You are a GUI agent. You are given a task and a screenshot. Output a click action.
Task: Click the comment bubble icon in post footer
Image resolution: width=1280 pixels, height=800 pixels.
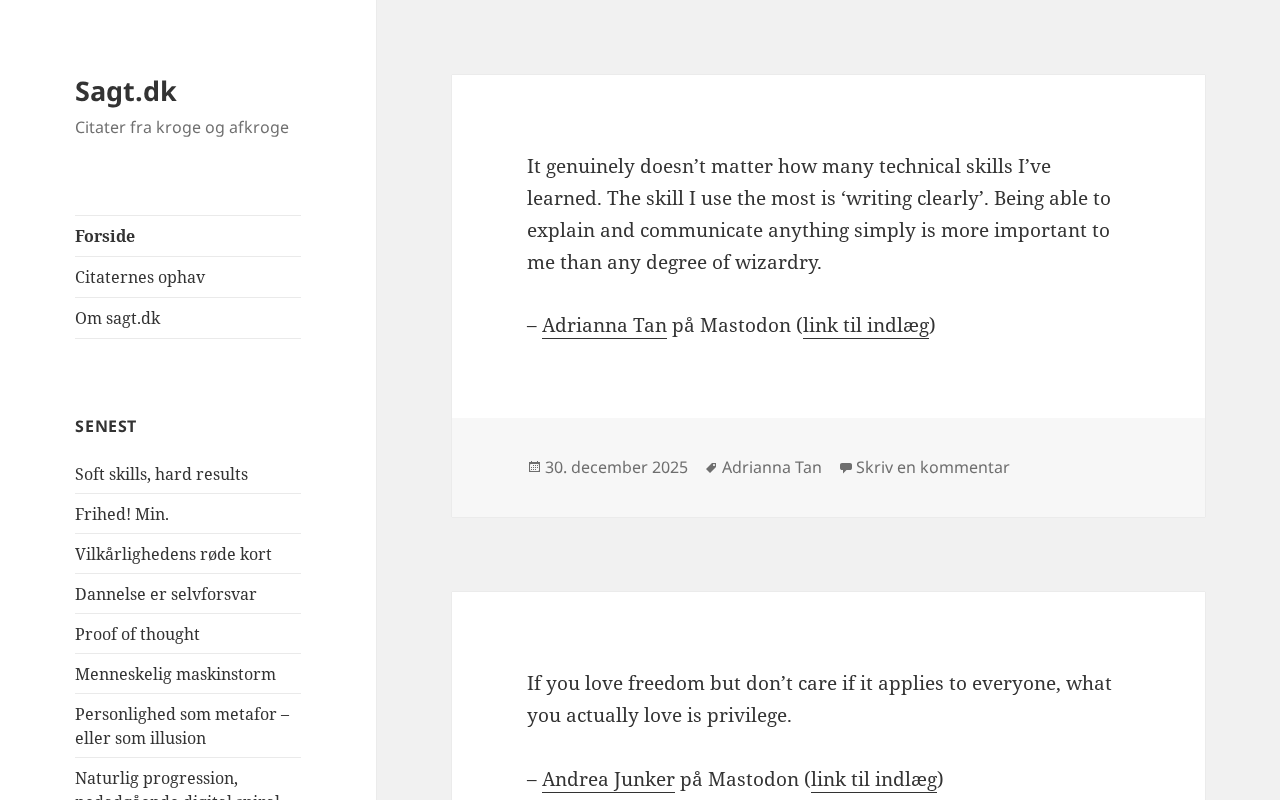(845, 467)
